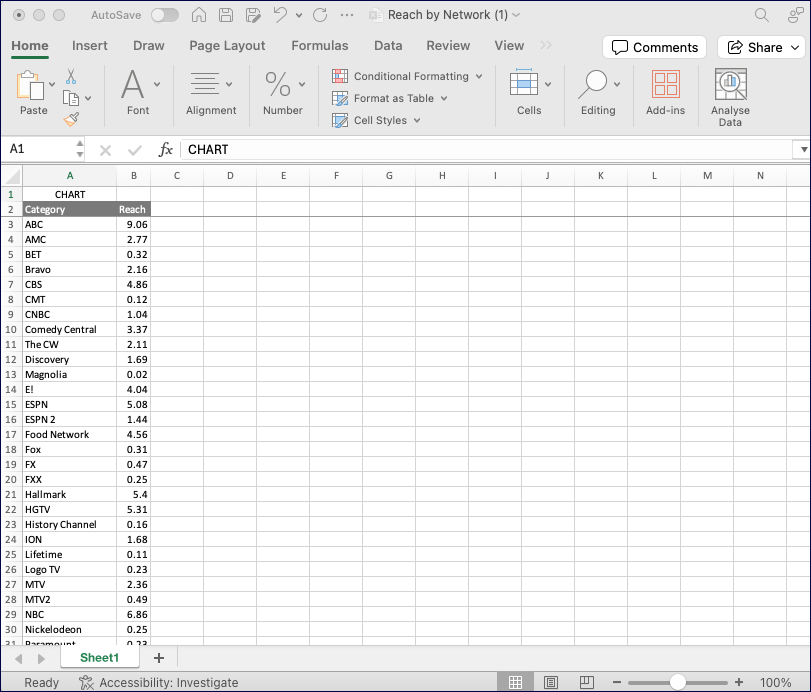Open the Editing group menu
Screen dimensions: 811x692
pos(598,93)
